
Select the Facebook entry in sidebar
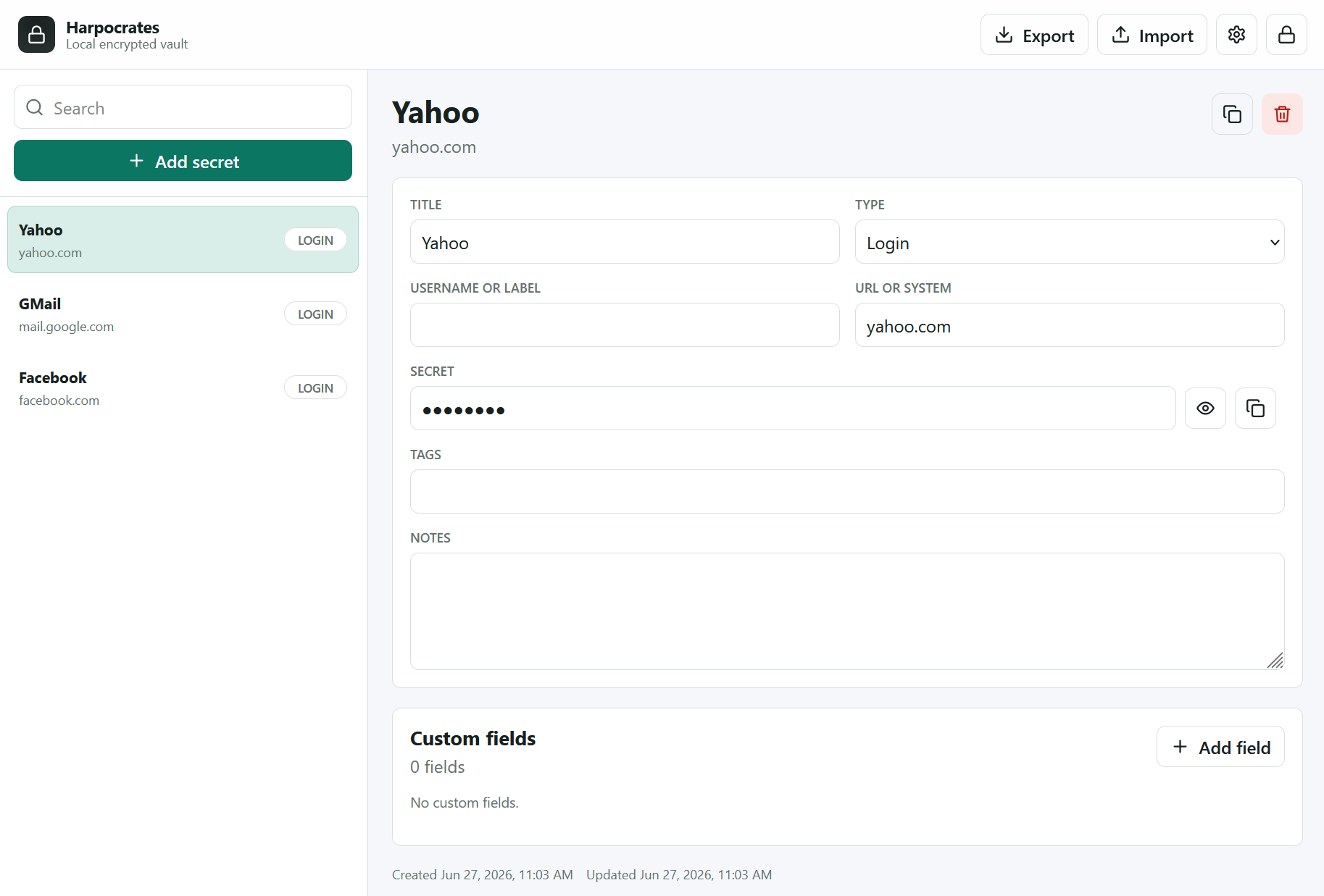(183, 388)
